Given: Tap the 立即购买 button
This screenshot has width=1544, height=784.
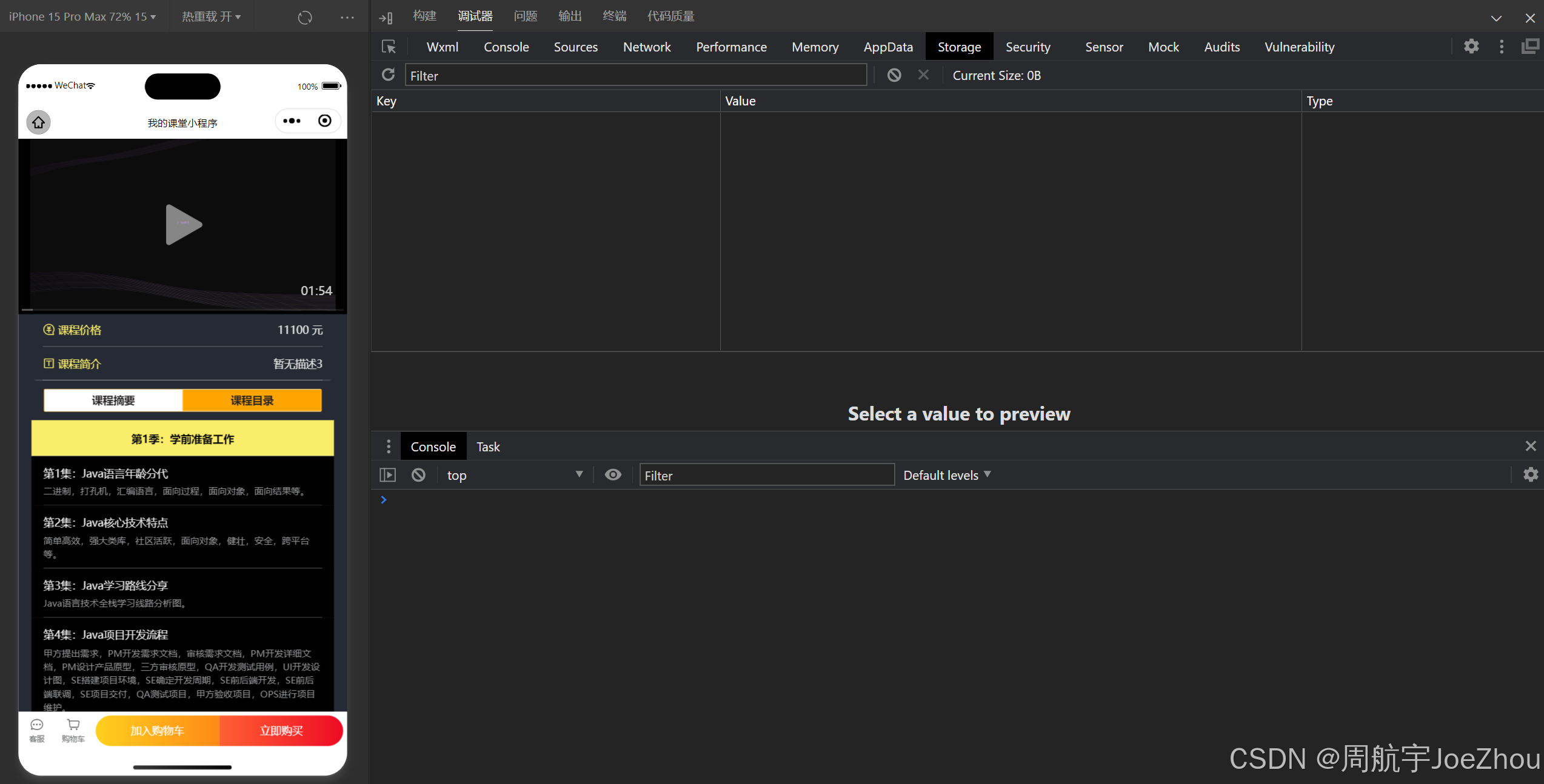Looking at the screenshot, I should [281, 731].
